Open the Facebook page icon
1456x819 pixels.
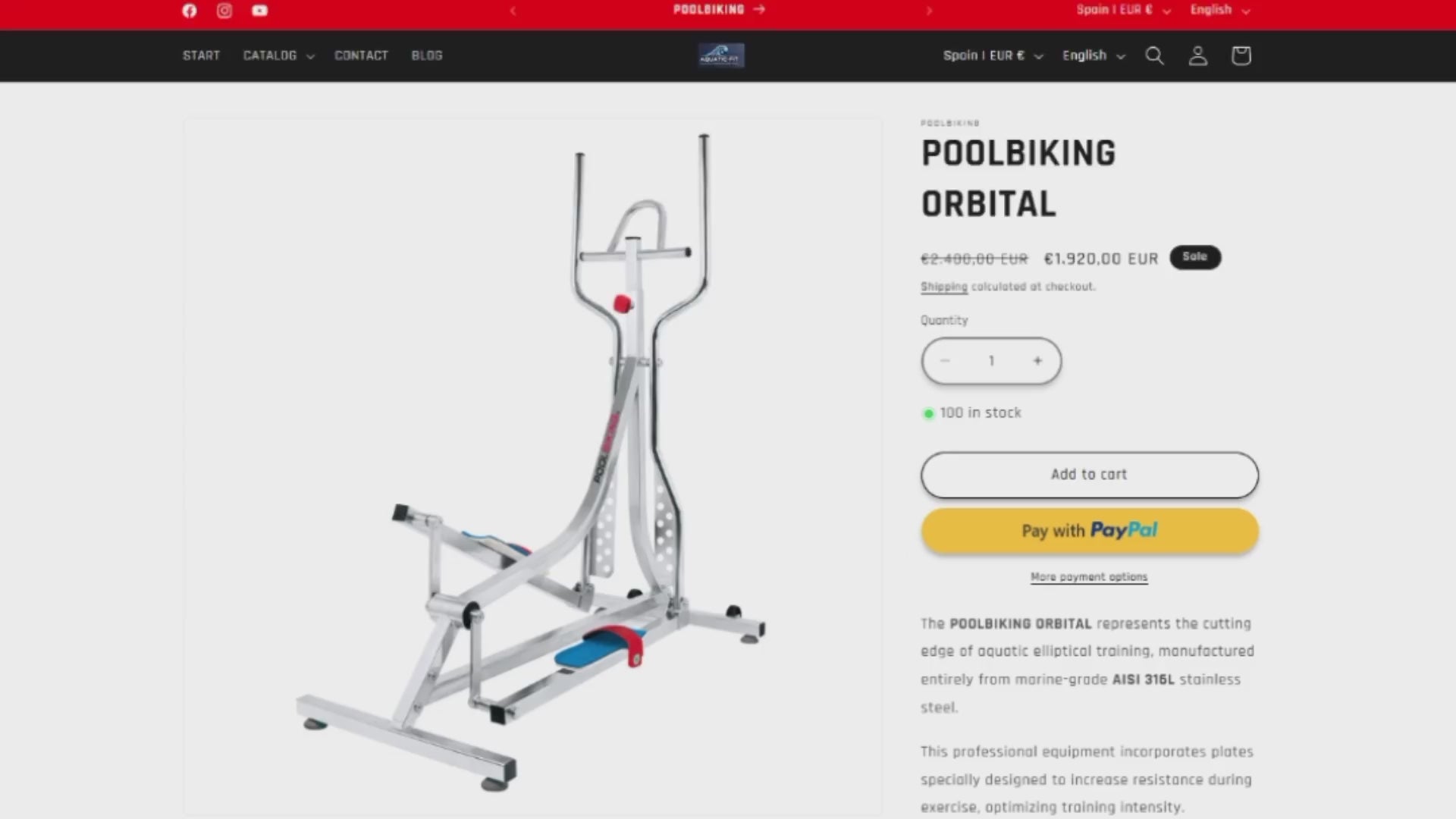coord(190,11)
